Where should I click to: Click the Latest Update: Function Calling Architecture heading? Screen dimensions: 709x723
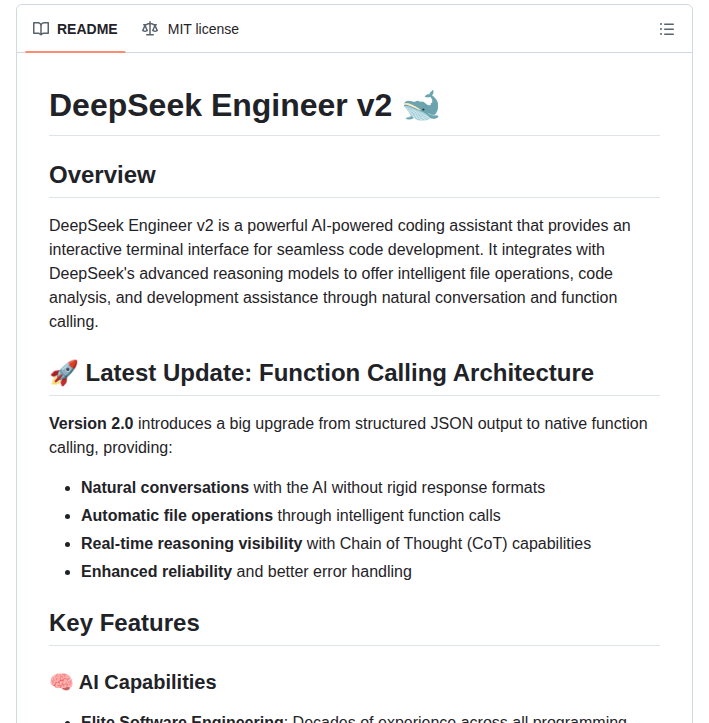pyautogui.click(x=321, y=373)
